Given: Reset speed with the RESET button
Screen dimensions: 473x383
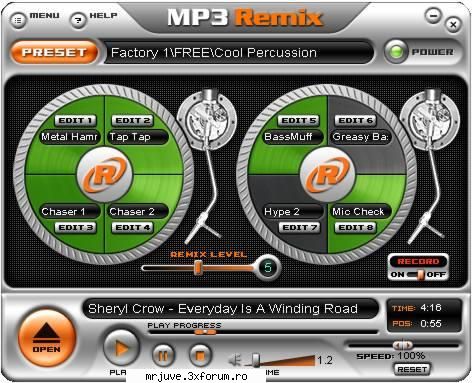Looking at the screenshot, I should pos(412,369).
